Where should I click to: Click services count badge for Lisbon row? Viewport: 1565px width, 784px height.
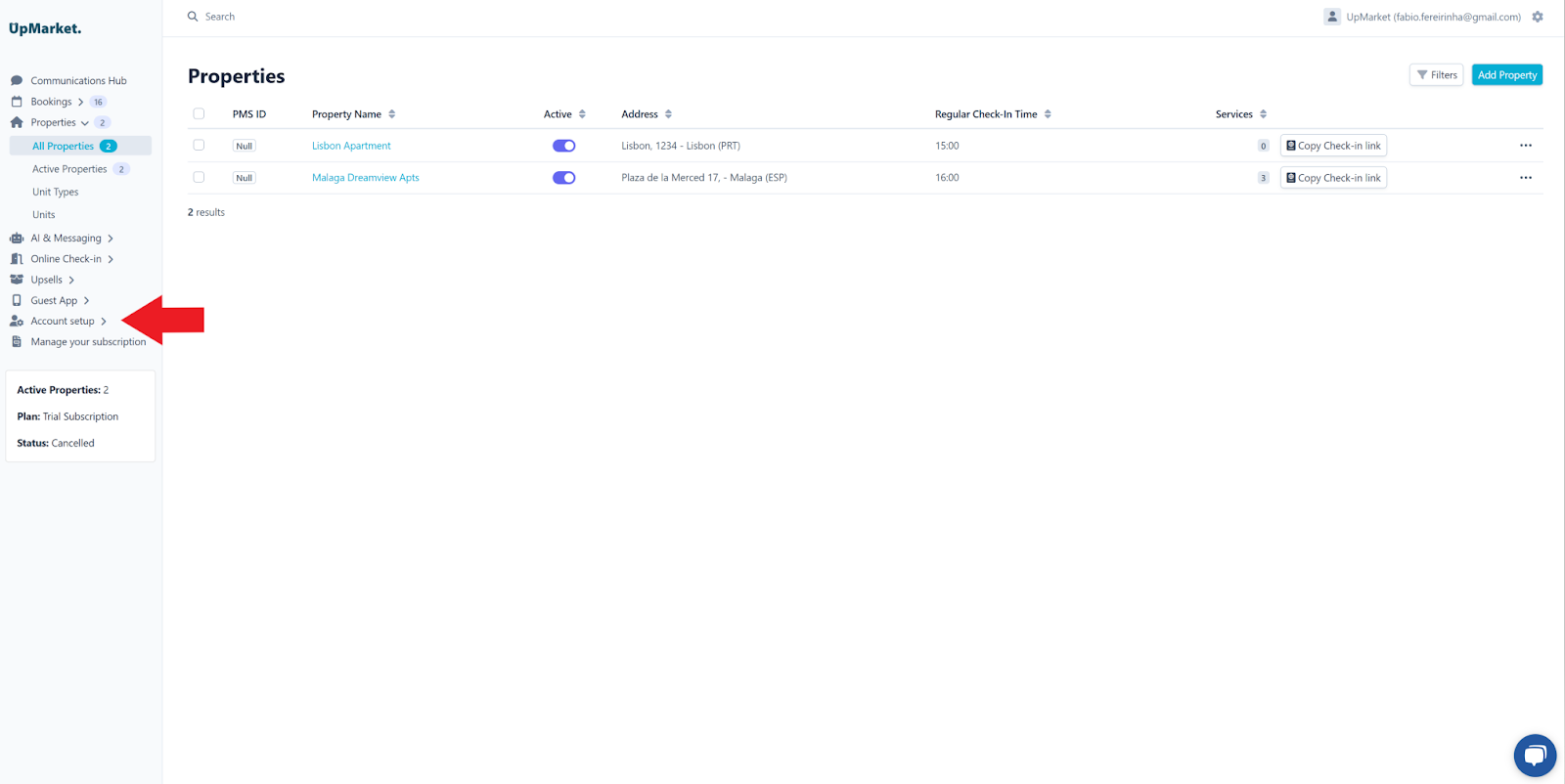point(1263,146)
